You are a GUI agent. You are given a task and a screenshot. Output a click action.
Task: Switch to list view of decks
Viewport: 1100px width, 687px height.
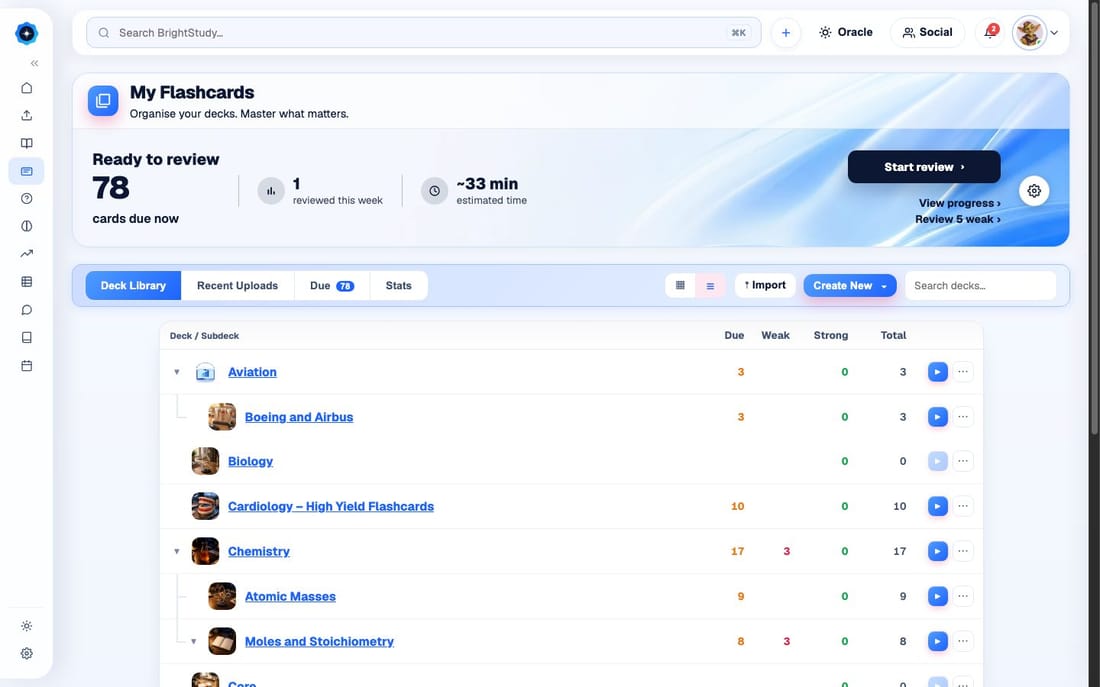[710, 286]
